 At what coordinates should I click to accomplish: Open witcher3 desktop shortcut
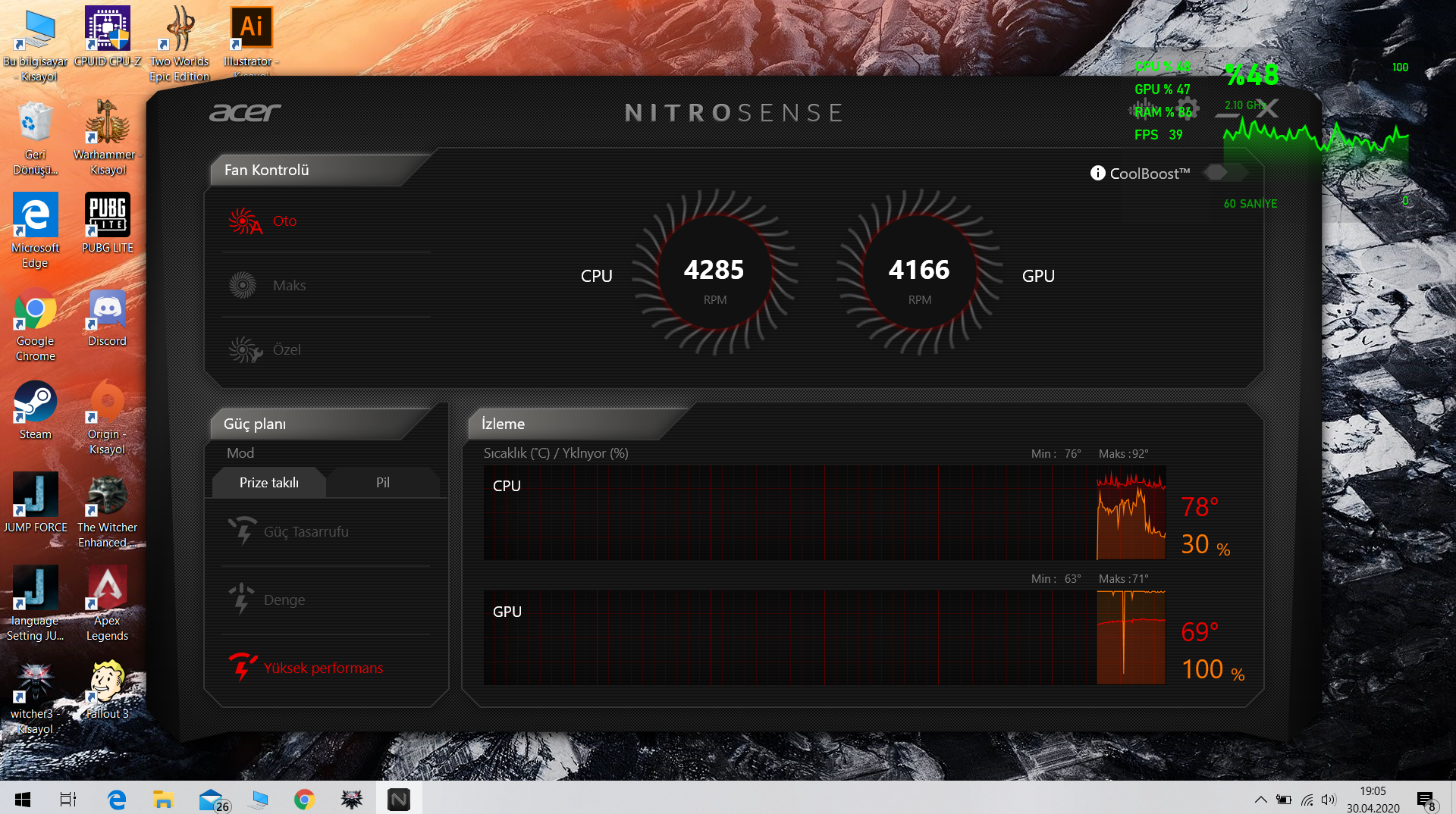[36, 697]
